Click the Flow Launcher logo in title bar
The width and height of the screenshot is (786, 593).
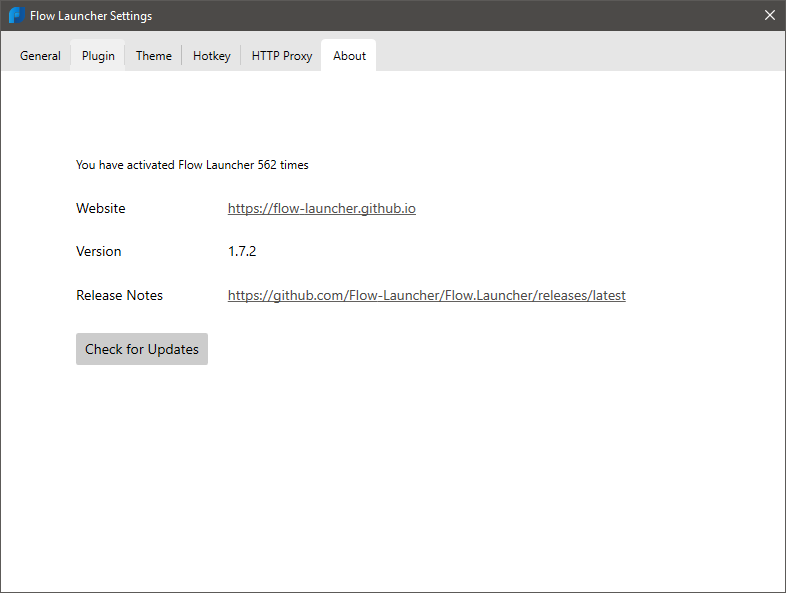[17, 15]
